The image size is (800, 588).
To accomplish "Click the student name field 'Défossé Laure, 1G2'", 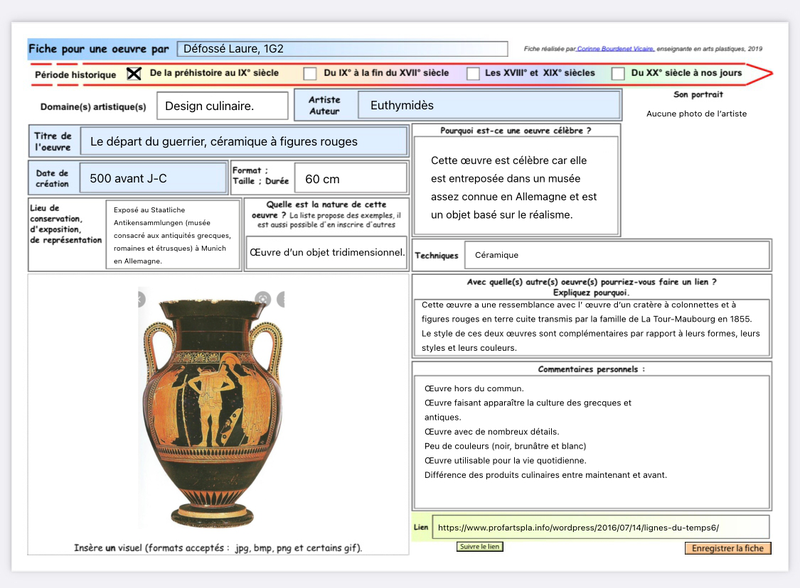I will click(342, 48).
